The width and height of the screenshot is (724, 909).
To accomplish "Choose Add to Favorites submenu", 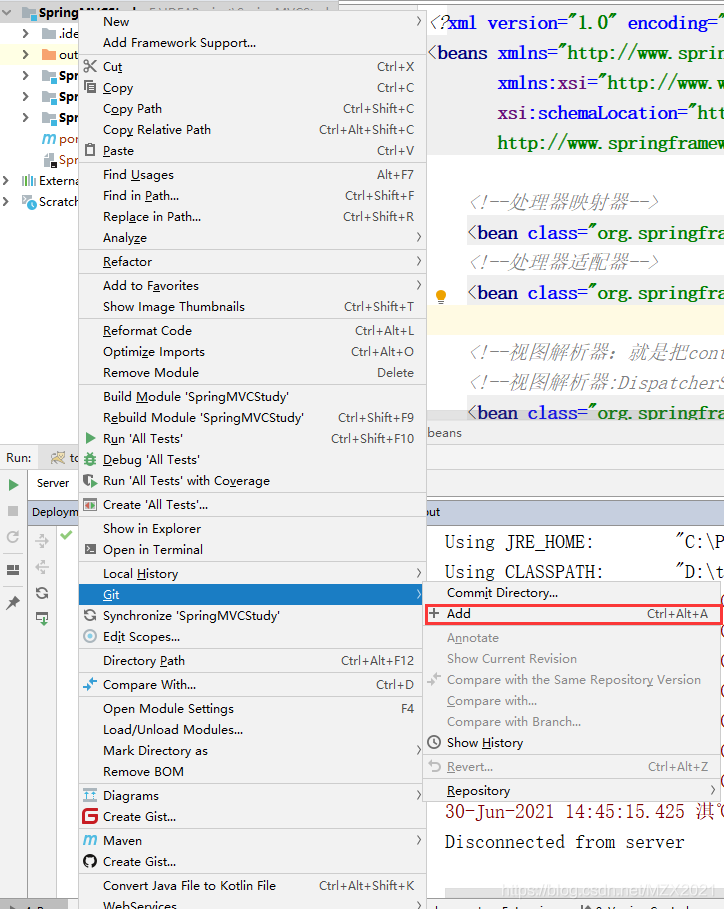I will point(252,285).
